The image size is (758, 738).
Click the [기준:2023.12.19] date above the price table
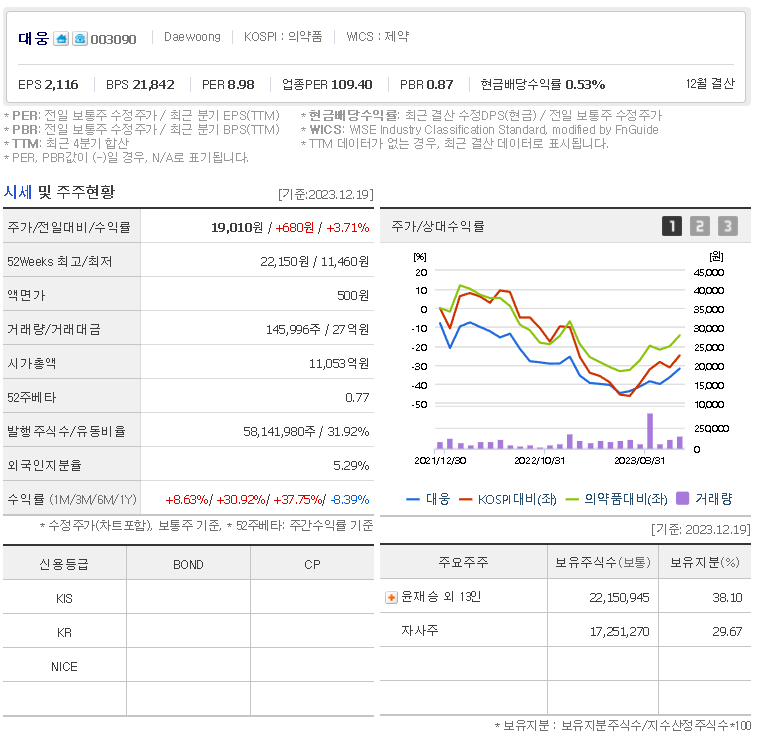tap(326, 194)
